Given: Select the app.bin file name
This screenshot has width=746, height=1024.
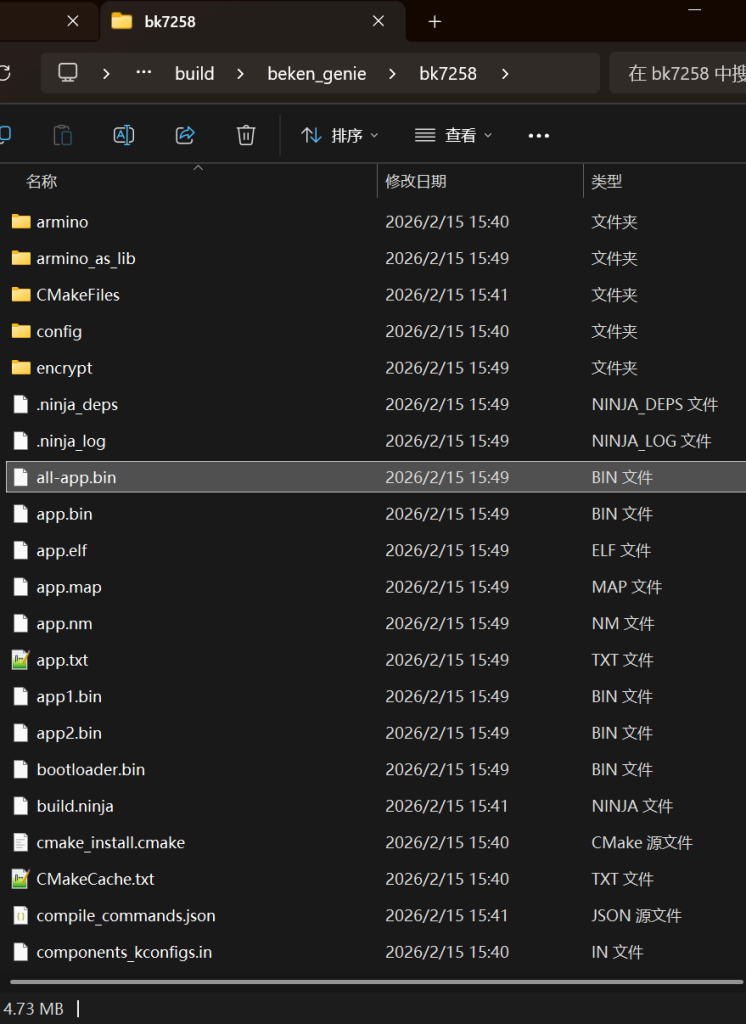Looking at the screenshot, I should click(x=64, y=514).
